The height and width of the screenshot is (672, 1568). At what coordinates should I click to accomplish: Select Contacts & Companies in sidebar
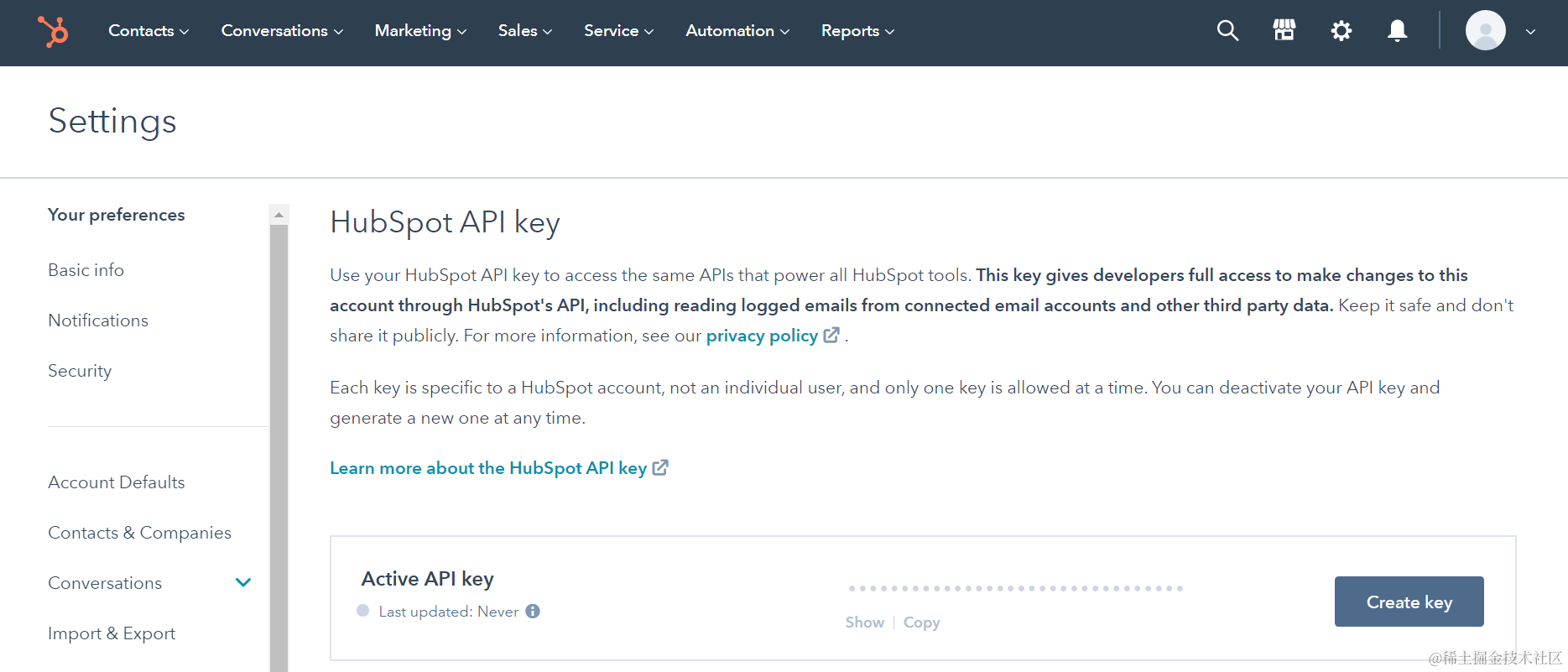(140, 533)
